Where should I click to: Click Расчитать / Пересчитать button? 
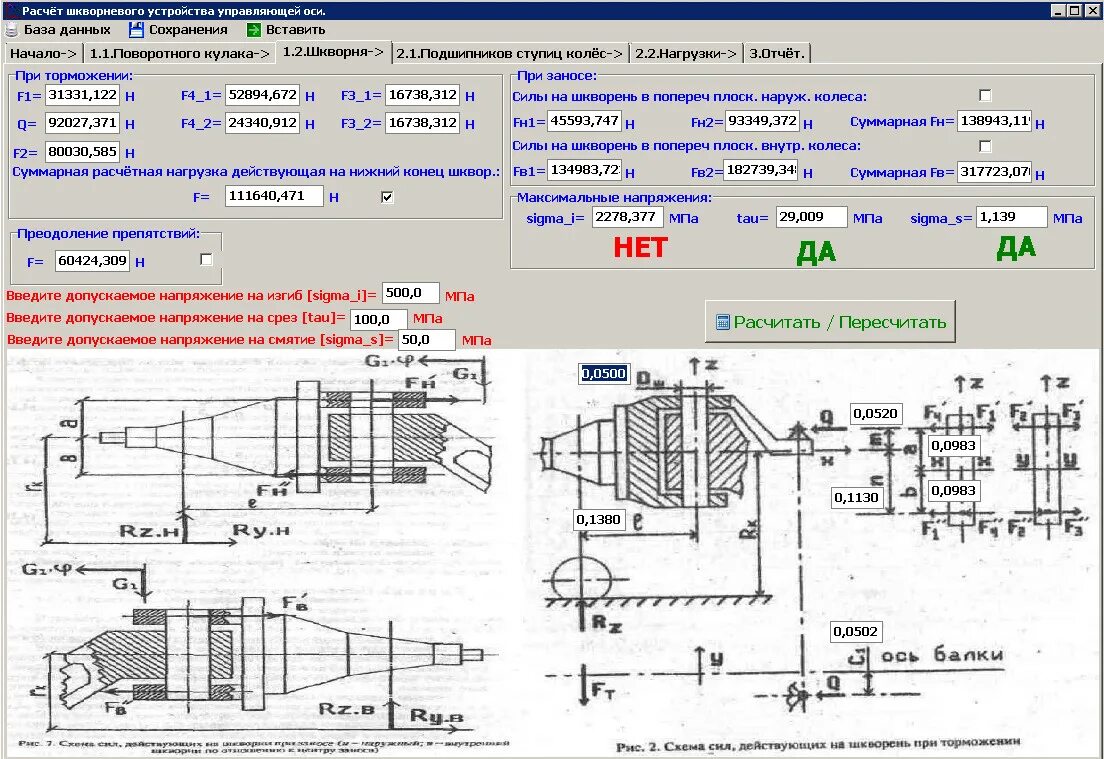pyautogui.click(x=830, y=322)
